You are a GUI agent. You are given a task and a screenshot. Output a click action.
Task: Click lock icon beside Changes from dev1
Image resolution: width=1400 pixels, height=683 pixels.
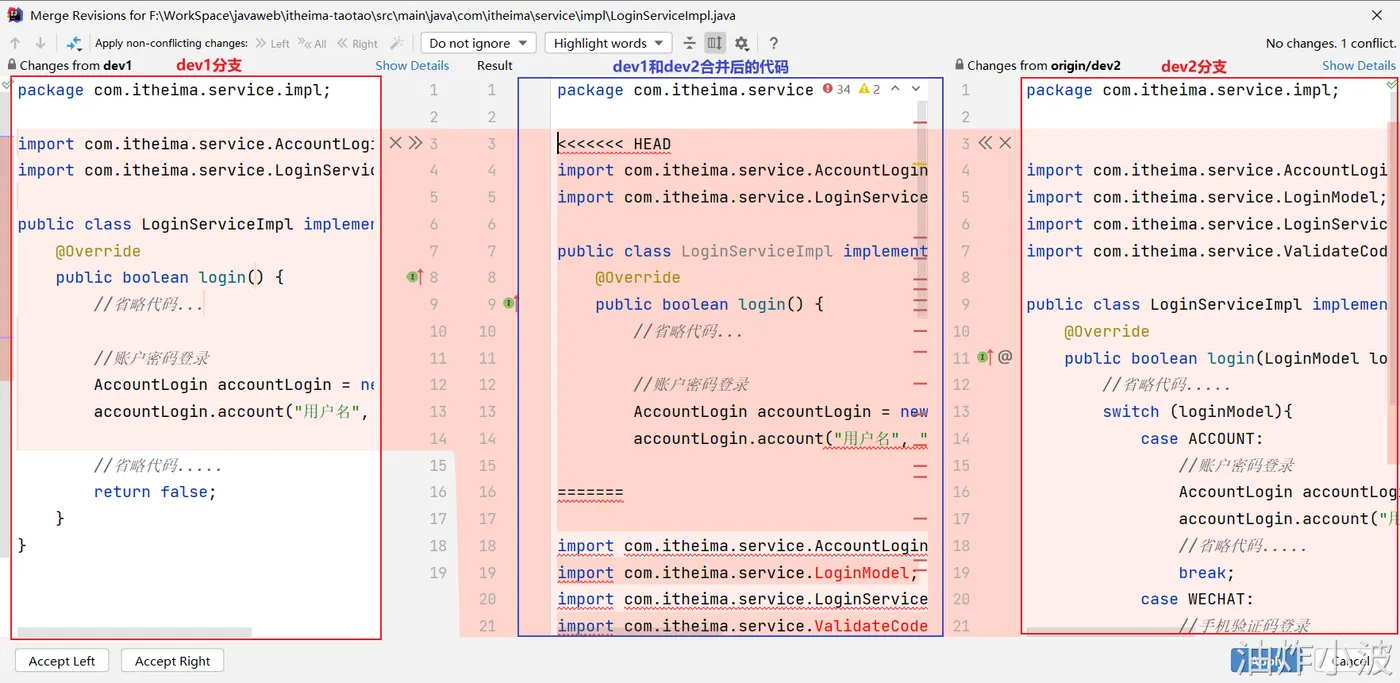pos(11,66)
